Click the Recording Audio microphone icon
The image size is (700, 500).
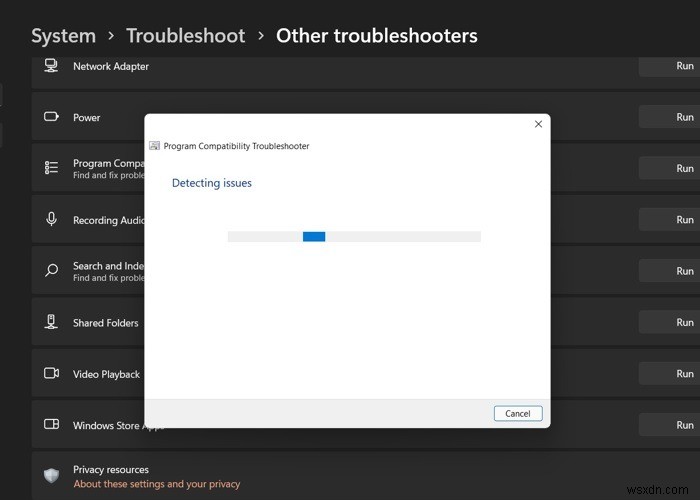[x=51, y=220]
